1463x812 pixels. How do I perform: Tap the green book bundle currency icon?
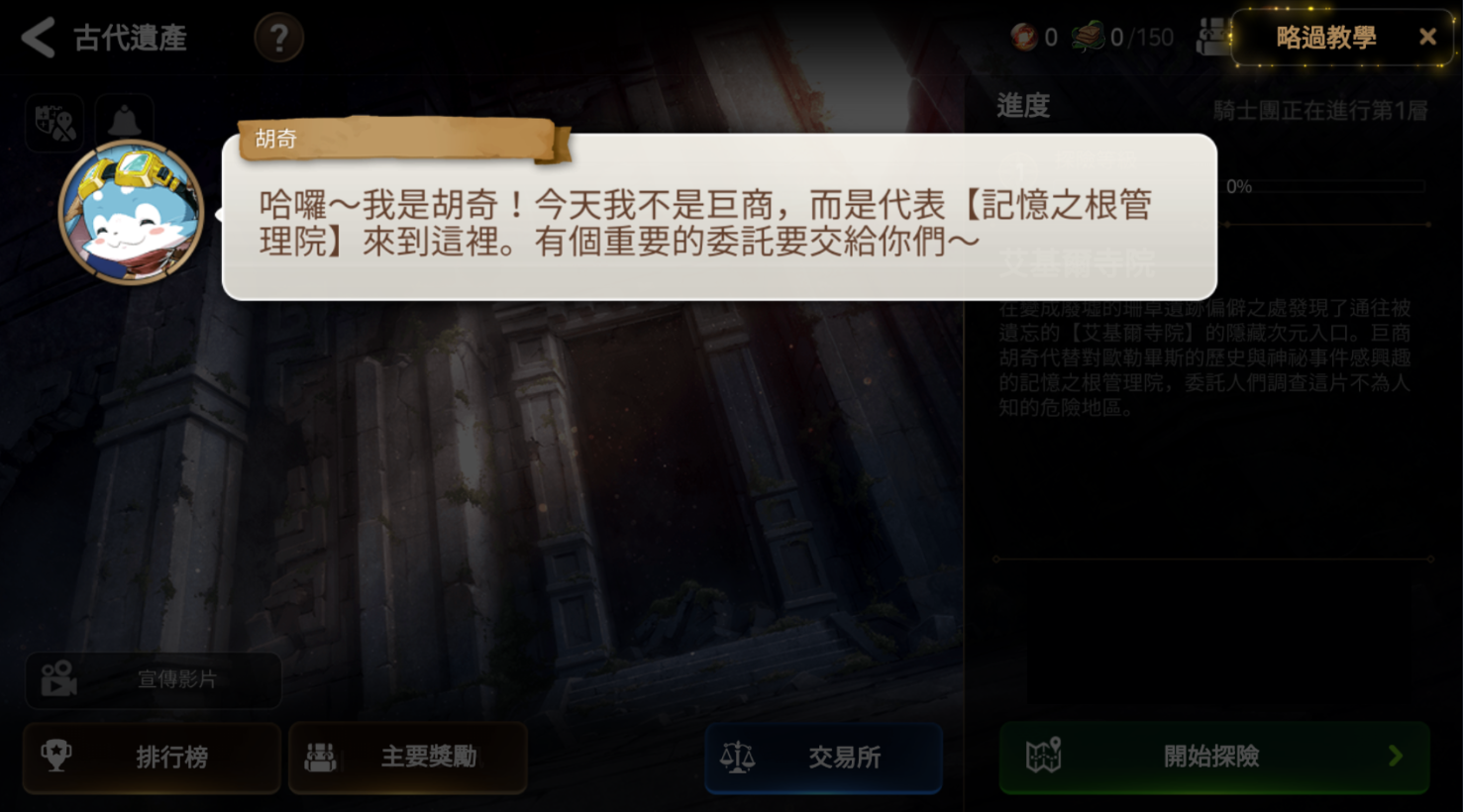[x=1088, y=37]
